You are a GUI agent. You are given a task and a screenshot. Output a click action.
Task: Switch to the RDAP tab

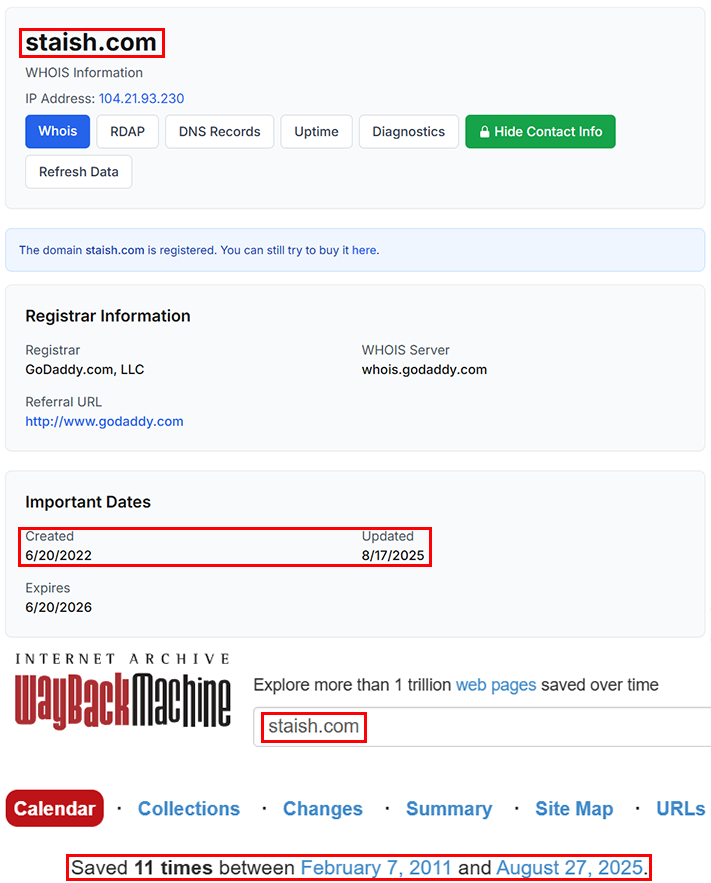(x=127, y=132)
